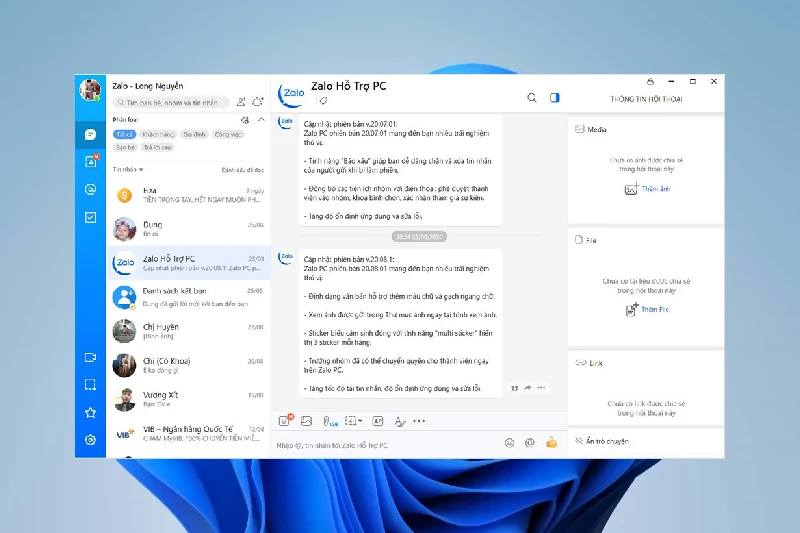Open the File section header
This screenshot has width=800, height=533.
pyautogui.click(x=586, y=240)
